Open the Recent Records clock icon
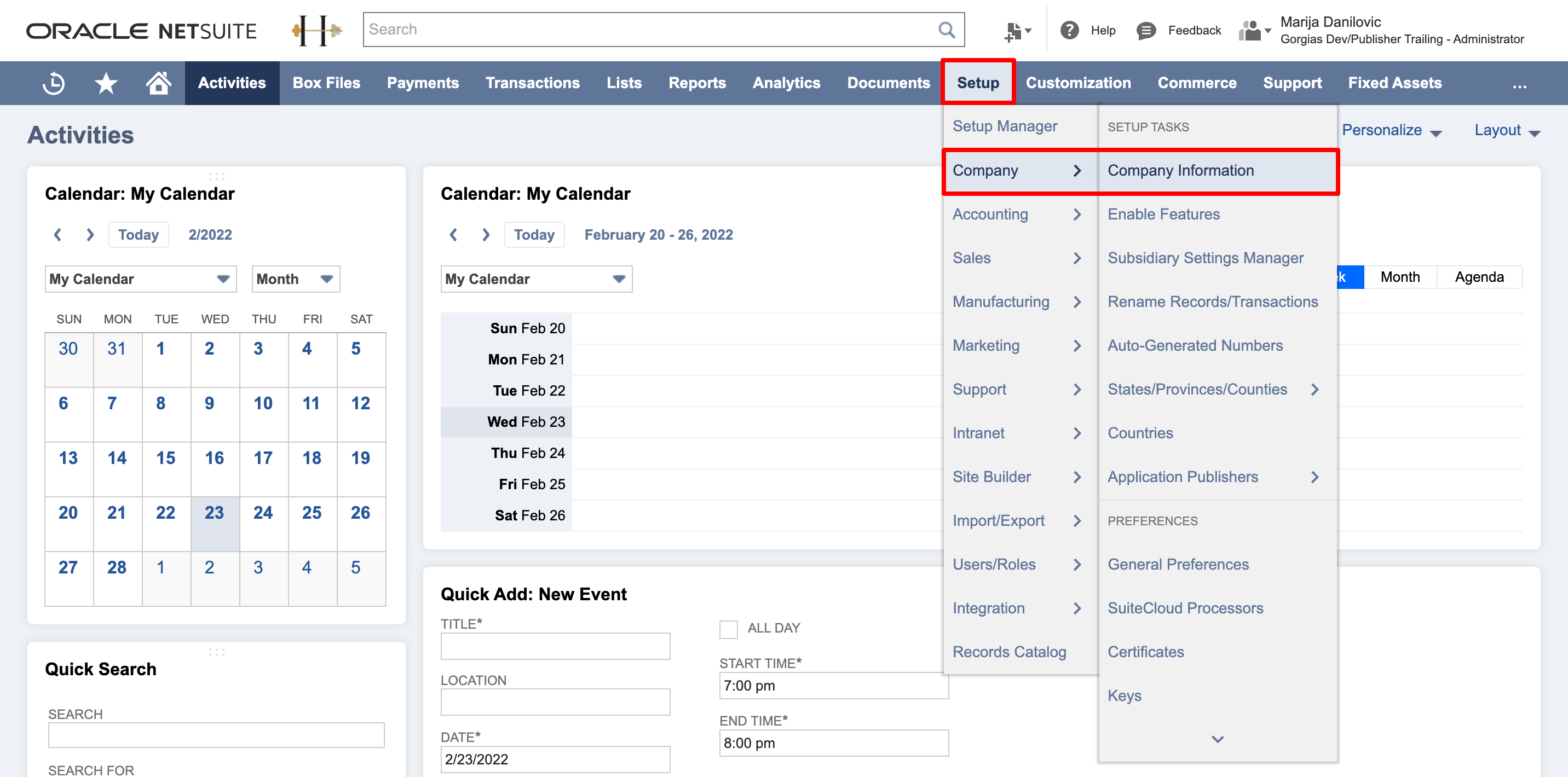 pos(54,83)
